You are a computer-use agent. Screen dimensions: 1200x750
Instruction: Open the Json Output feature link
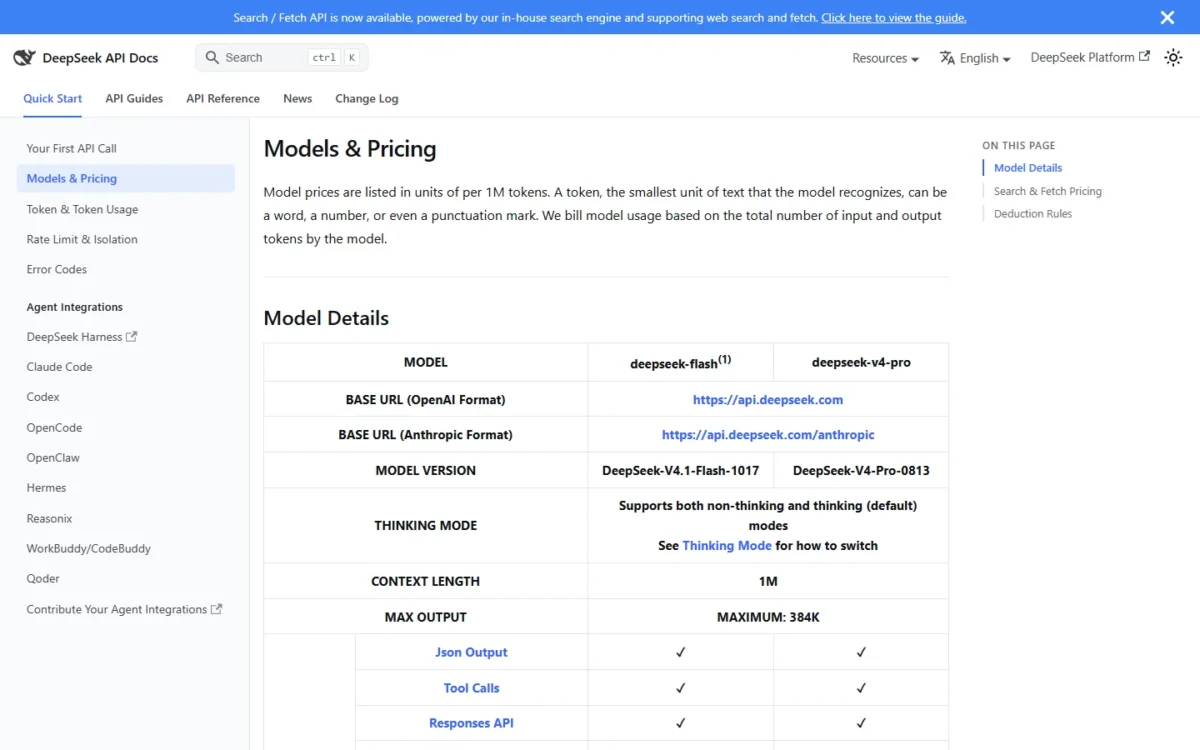pyautogui.click(x=471, y=652)
